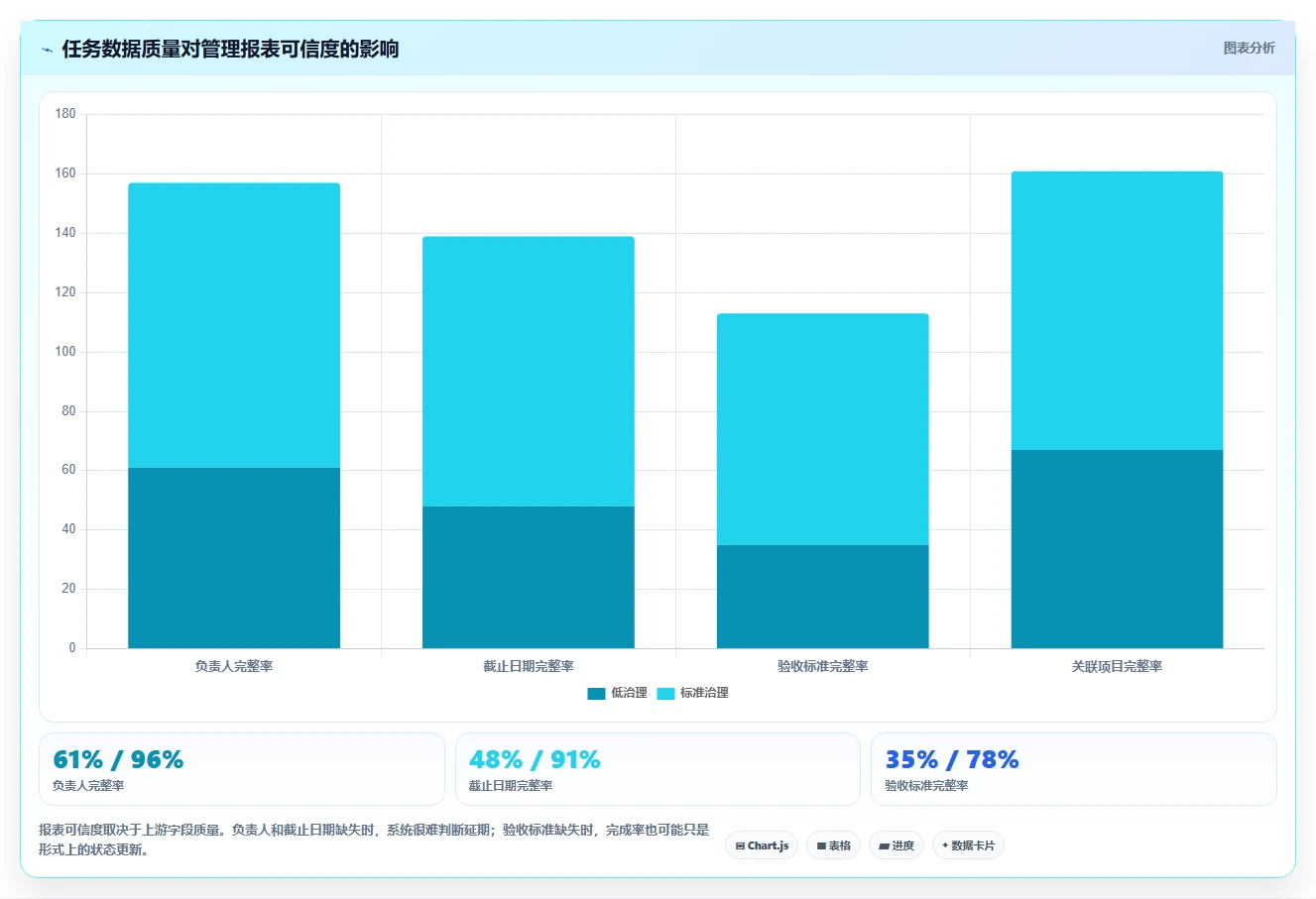Click the 验收标准完整率 caption under 35% / 78%
The height and width of the screenshot is (899, 1316).
click(926, 786)
